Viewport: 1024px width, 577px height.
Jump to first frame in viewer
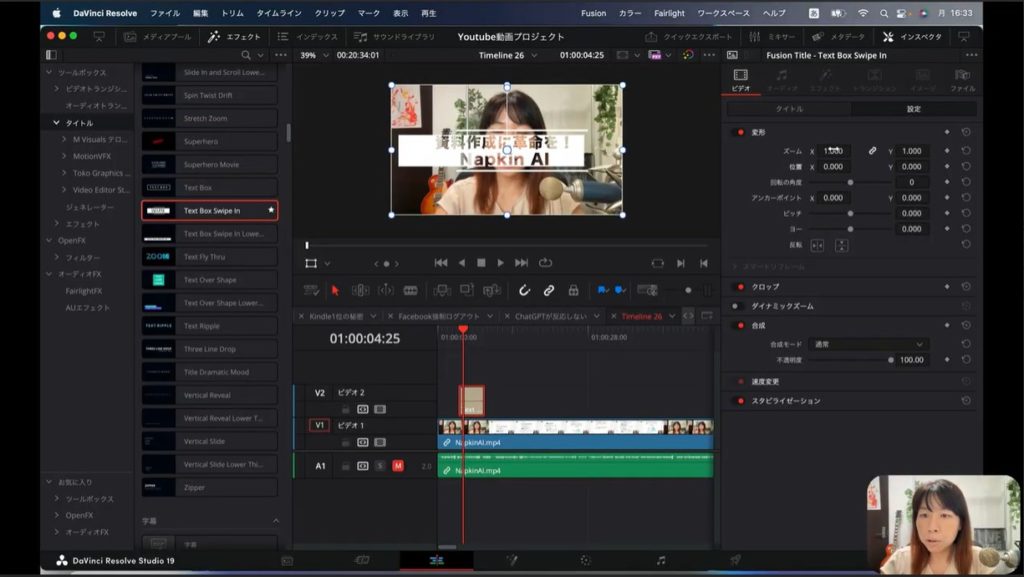[x=440, y=263]
